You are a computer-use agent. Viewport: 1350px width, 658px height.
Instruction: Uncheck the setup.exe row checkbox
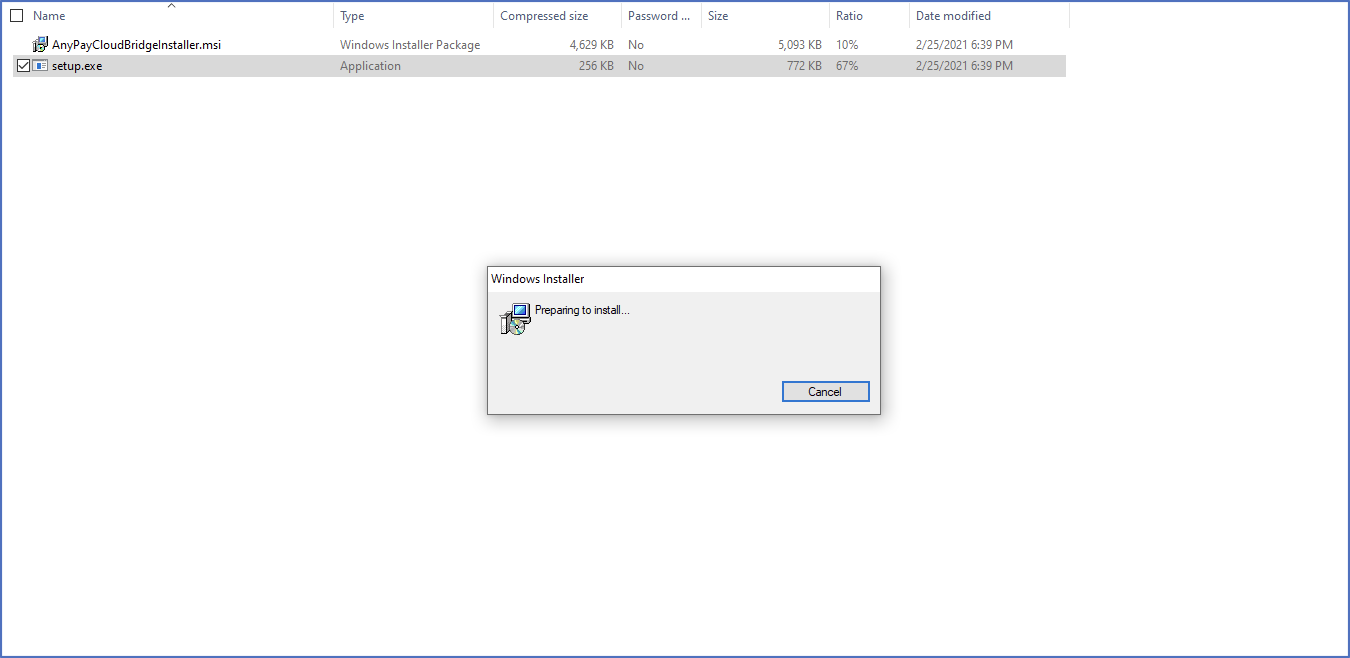tap(24, 66)
